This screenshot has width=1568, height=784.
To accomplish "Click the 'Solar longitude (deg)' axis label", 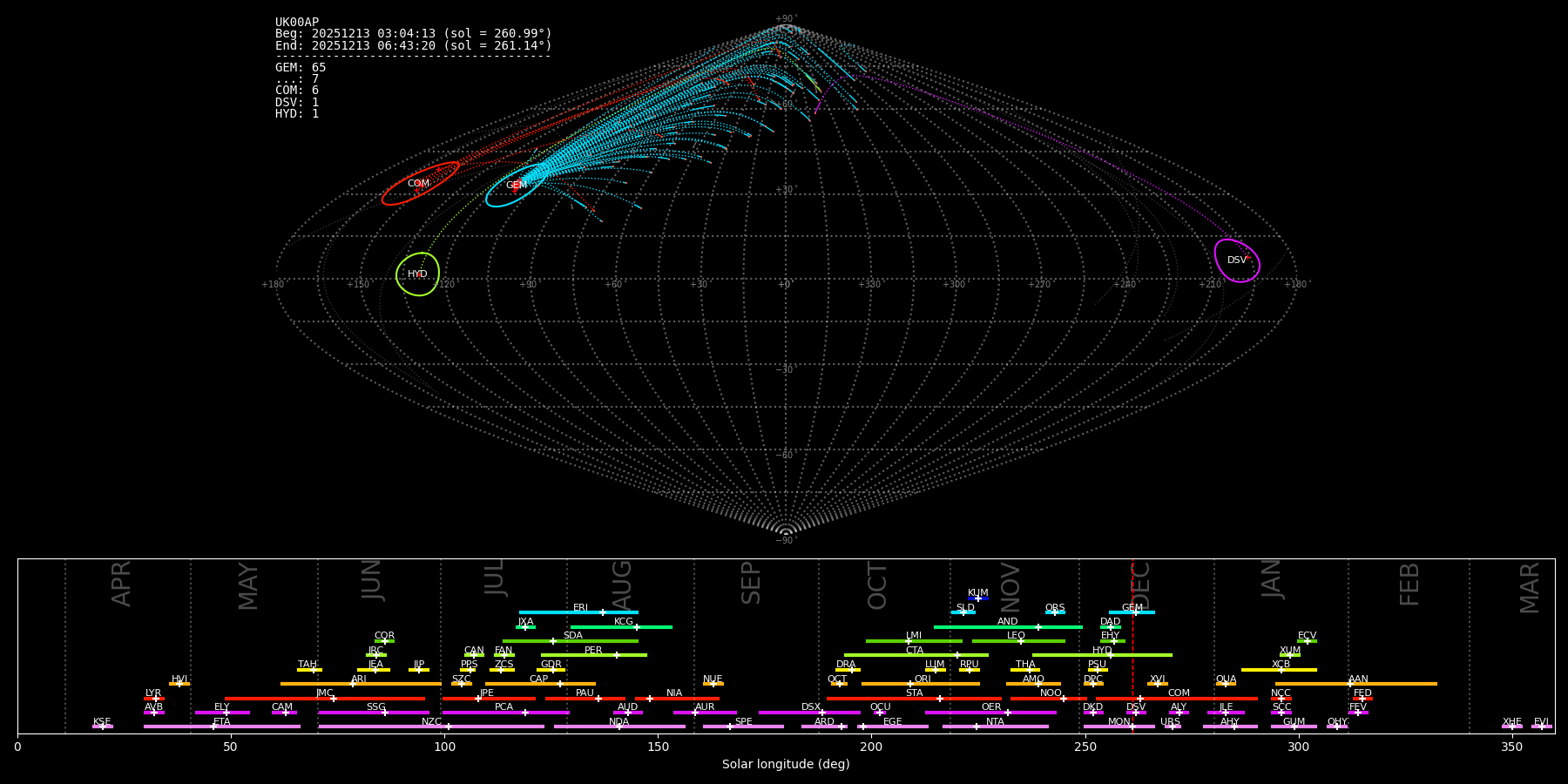I will coord(785,764).
